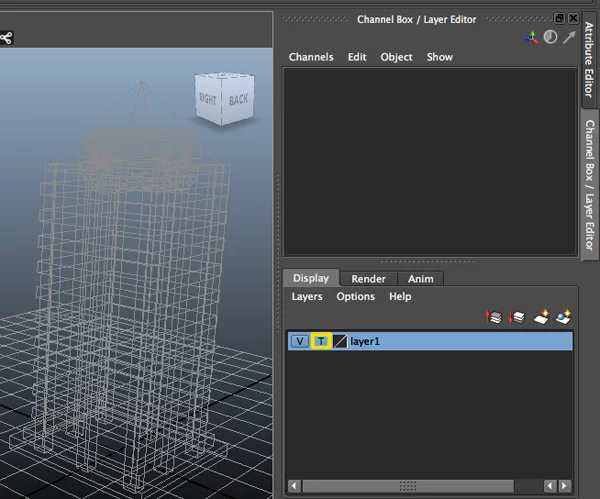The image size is (600, 499).
Task: Switch to the Render layer tab
Action: pos(368,279)
